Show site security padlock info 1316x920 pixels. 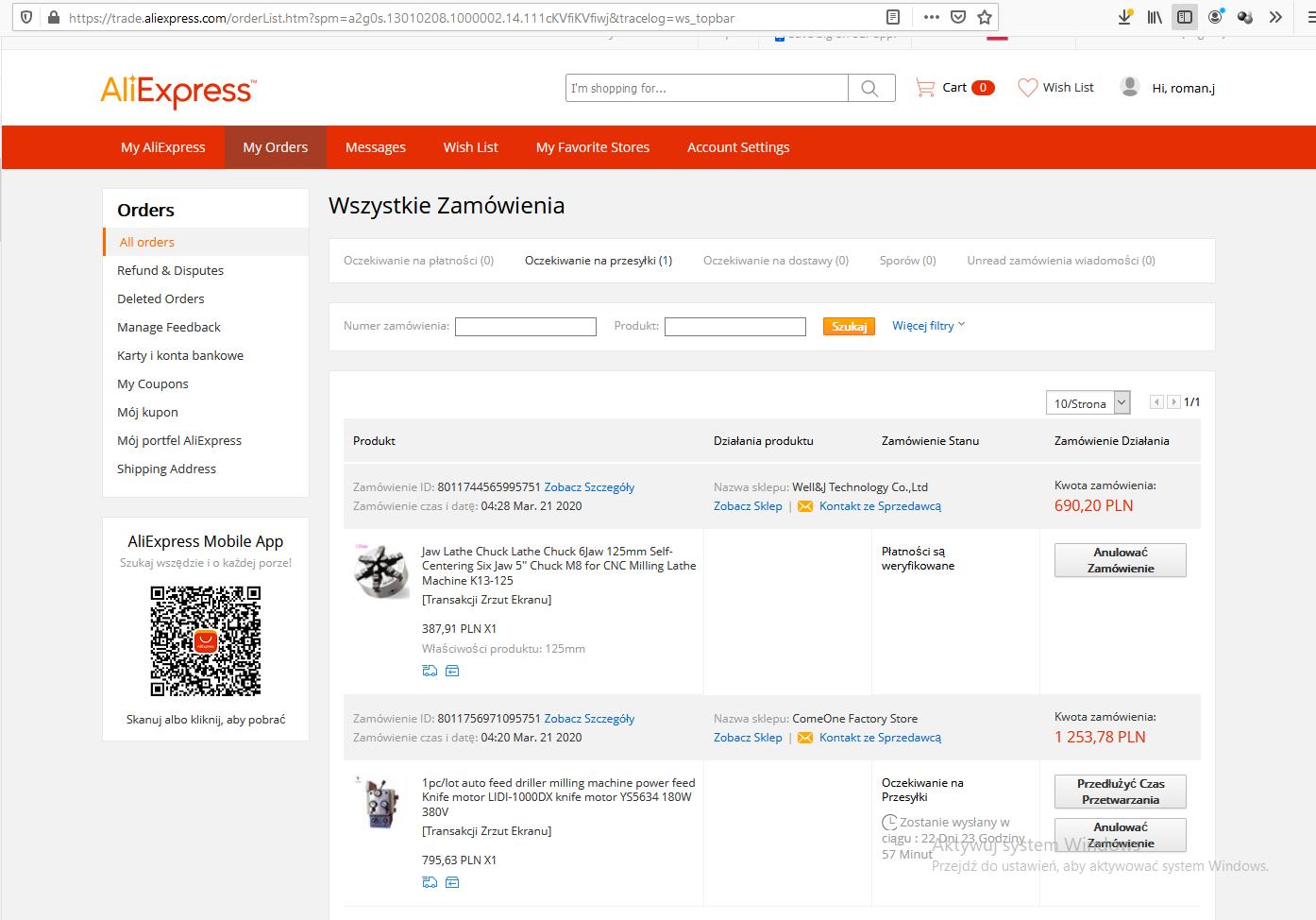[x=53, y=17]
